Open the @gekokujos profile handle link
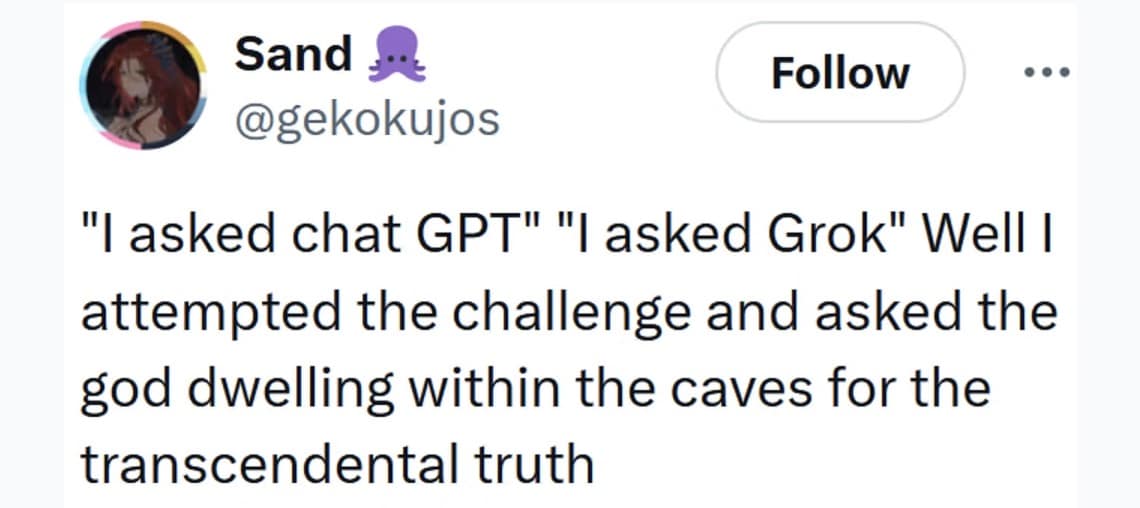Image resolution: width=1140 pixels, height=508 pixels. click(x=366, y=120)
